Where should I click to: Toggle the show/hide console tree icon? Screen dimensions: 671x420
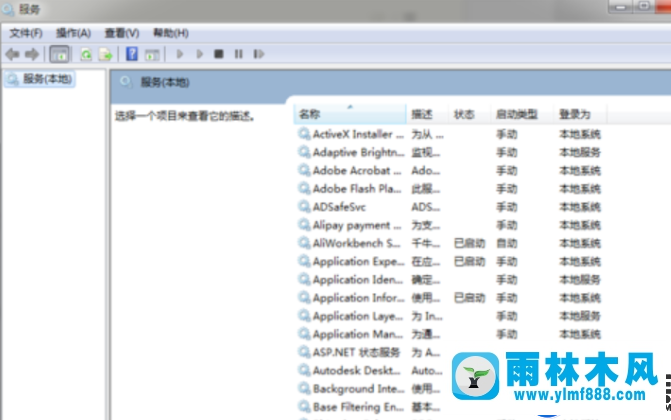59,54
